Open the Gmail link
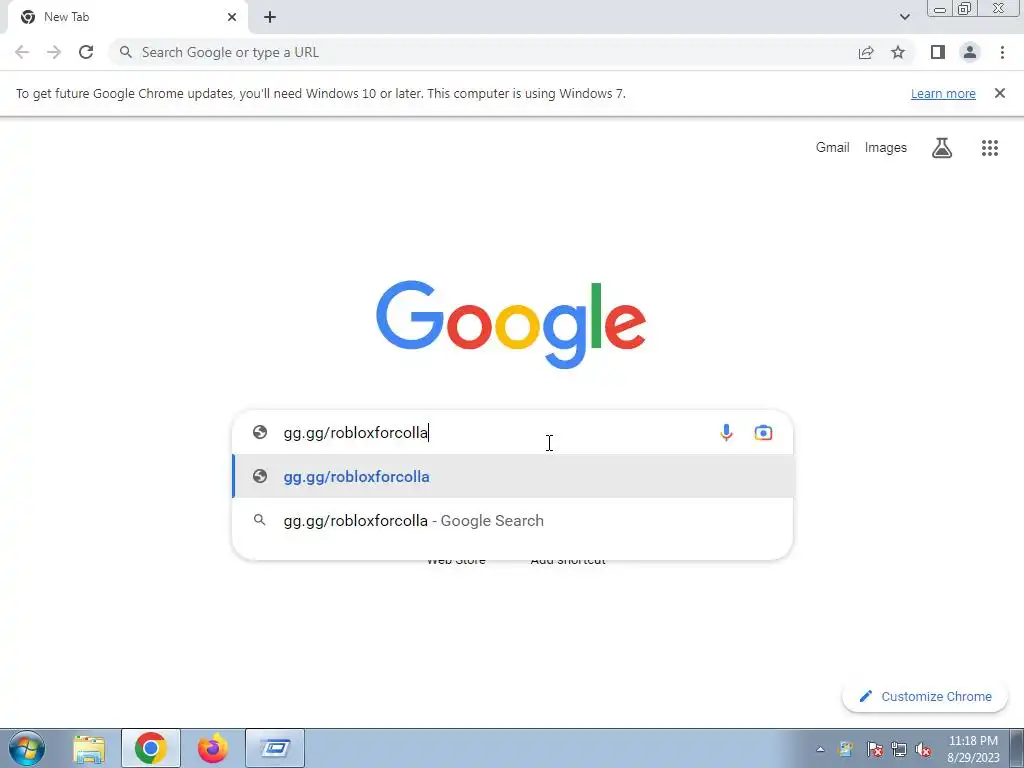This screenshot has width=1024, height=768. pos(832,148)
